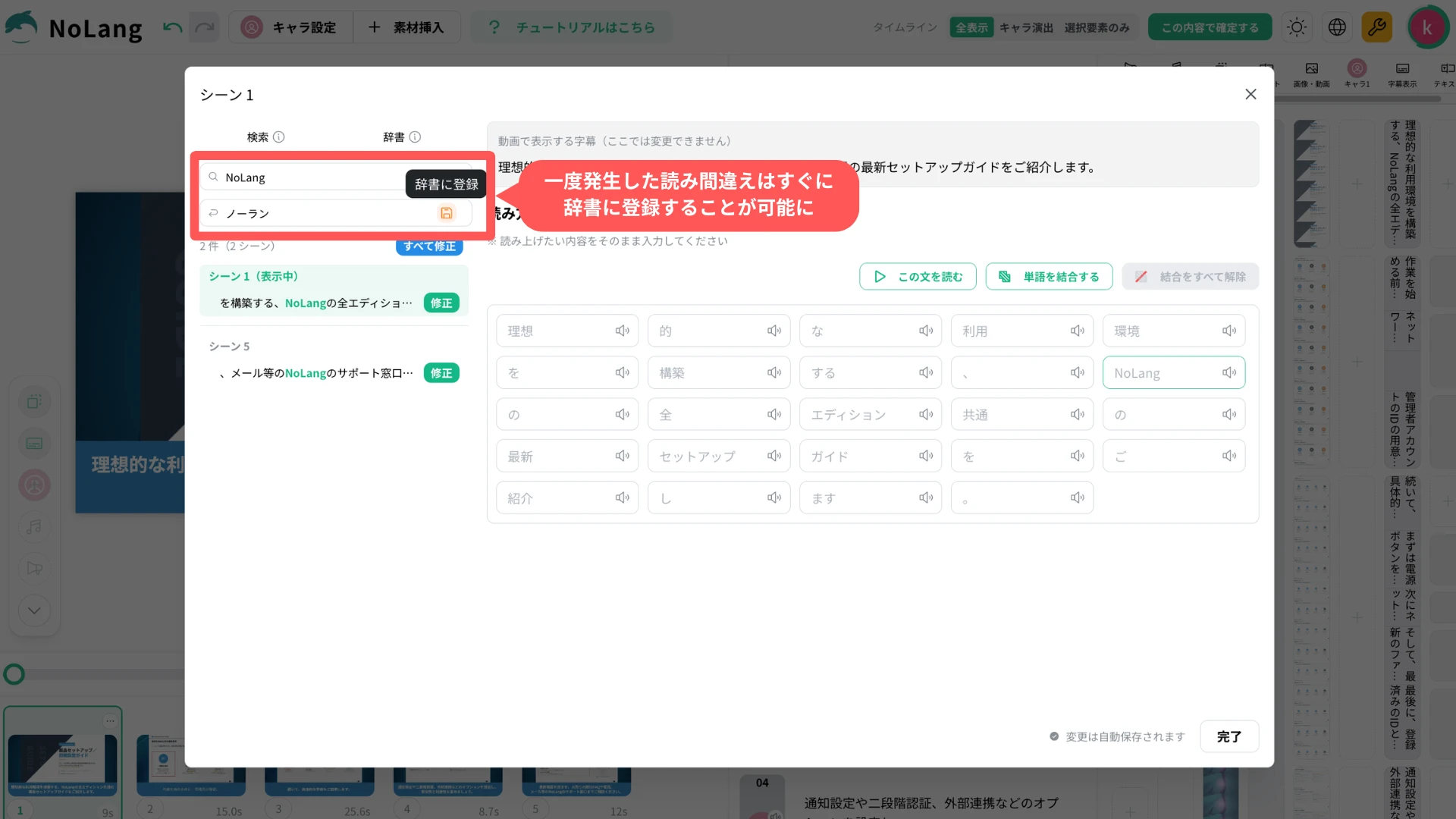Click the subtitle sidebar icon
The width and height of the screenshot is (1456, 819).
34,444
